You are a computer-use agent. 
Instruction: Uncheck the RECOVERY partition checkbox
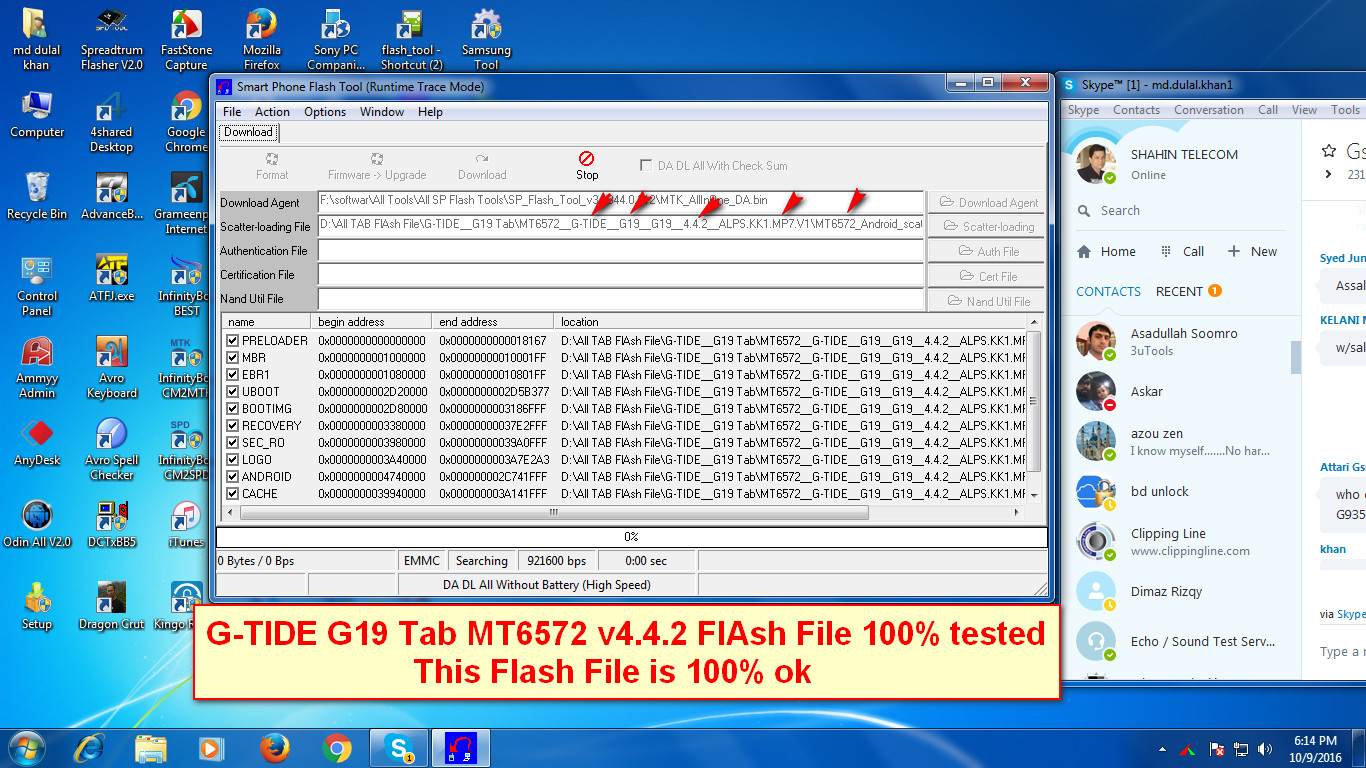(x=232, y=425)
